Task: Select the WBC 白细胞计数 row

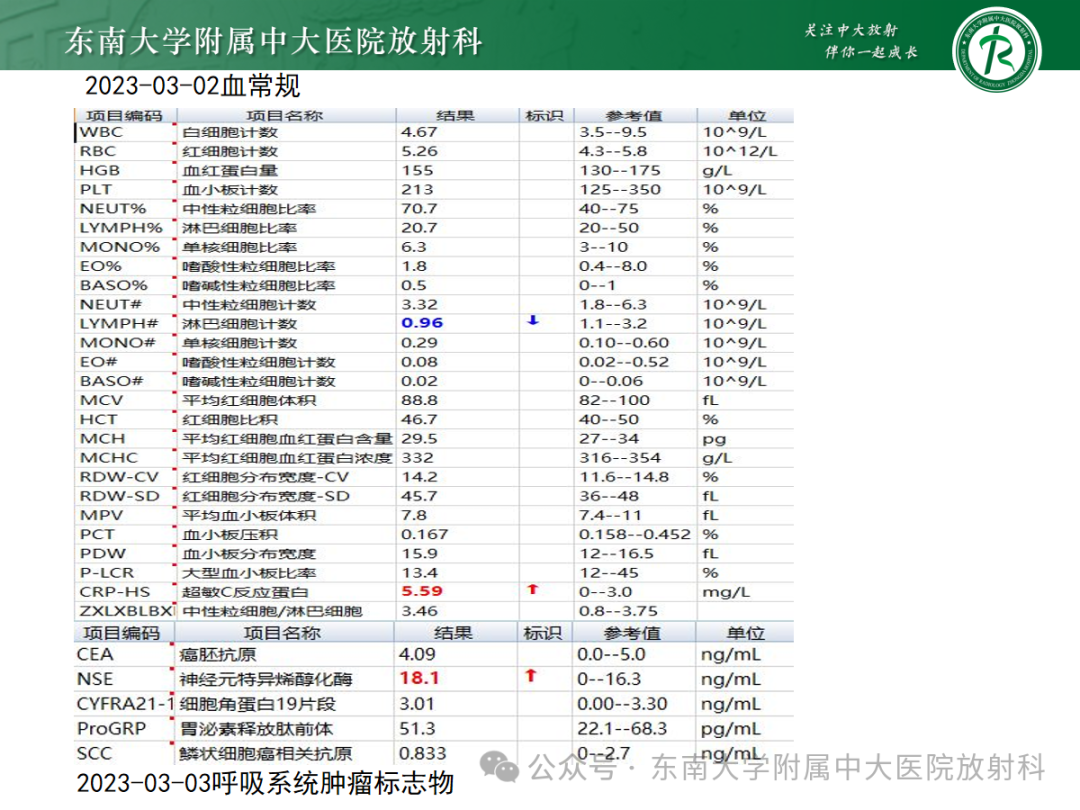Action: [250, 131]
